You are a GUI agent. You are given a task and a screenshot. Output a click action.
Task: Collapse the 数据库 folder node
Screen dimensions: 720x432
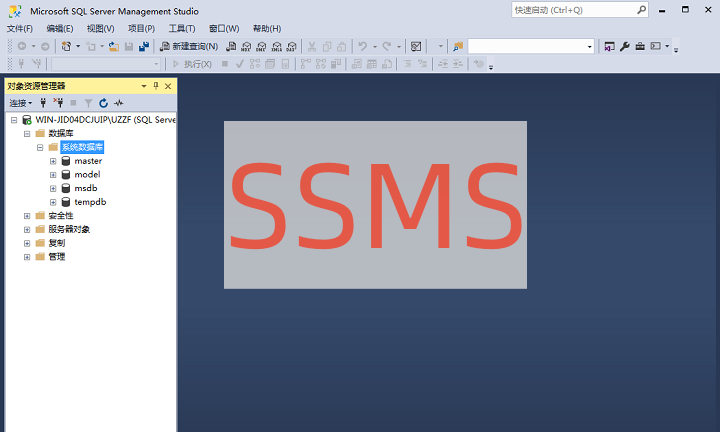coord(27,134)
